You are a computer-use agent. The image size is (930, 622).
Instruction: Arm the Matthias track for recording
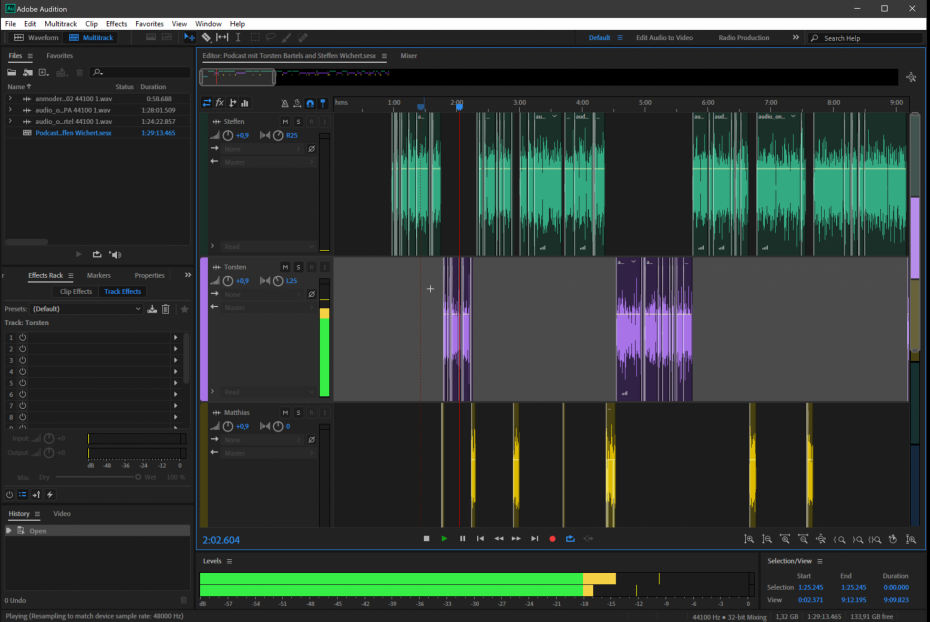click(x=311, y=412)
